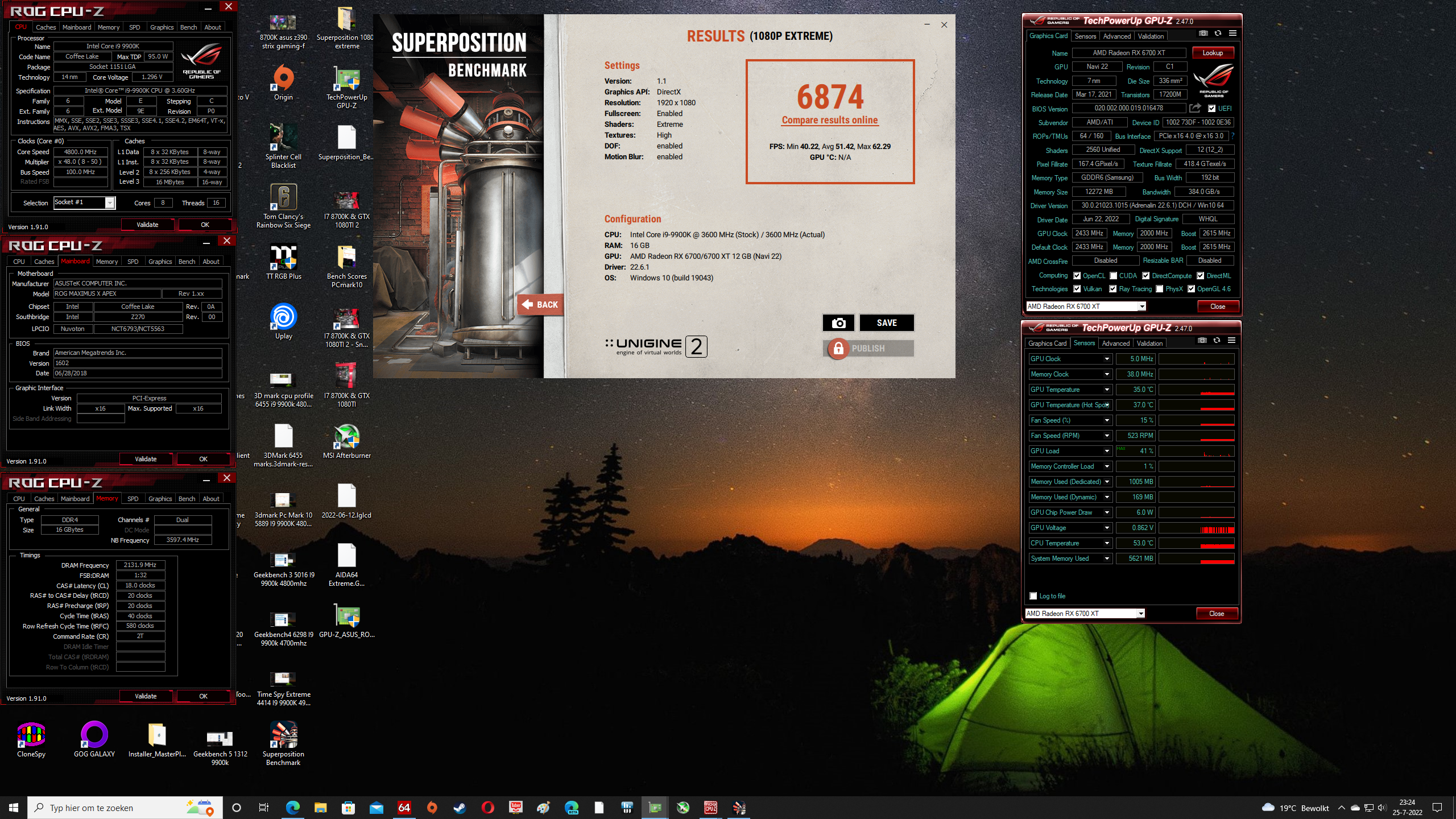Refresh the top GPU-Z window
Image resolution: width=1456 pixels, height=819 pixels.
coord(1218,34)
